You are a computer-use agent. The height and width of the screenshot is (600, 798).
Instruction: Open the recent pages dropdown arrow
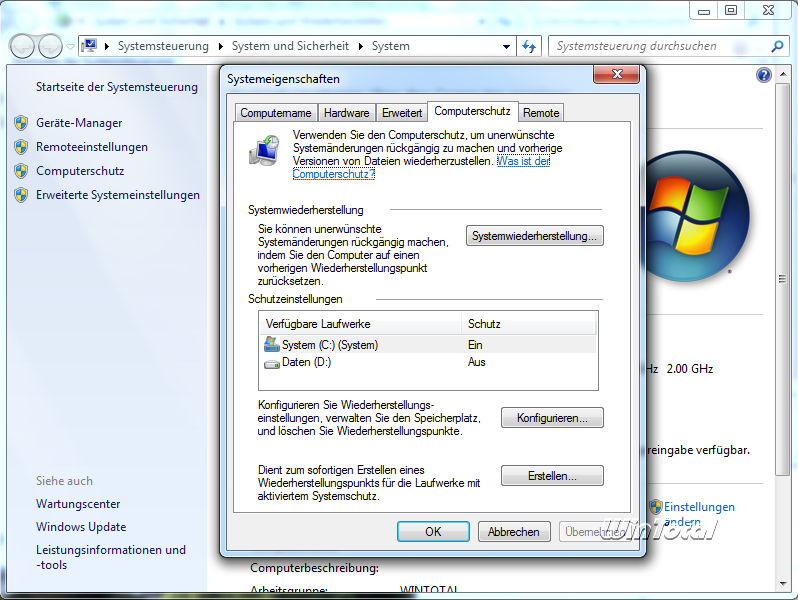(70, 47)
